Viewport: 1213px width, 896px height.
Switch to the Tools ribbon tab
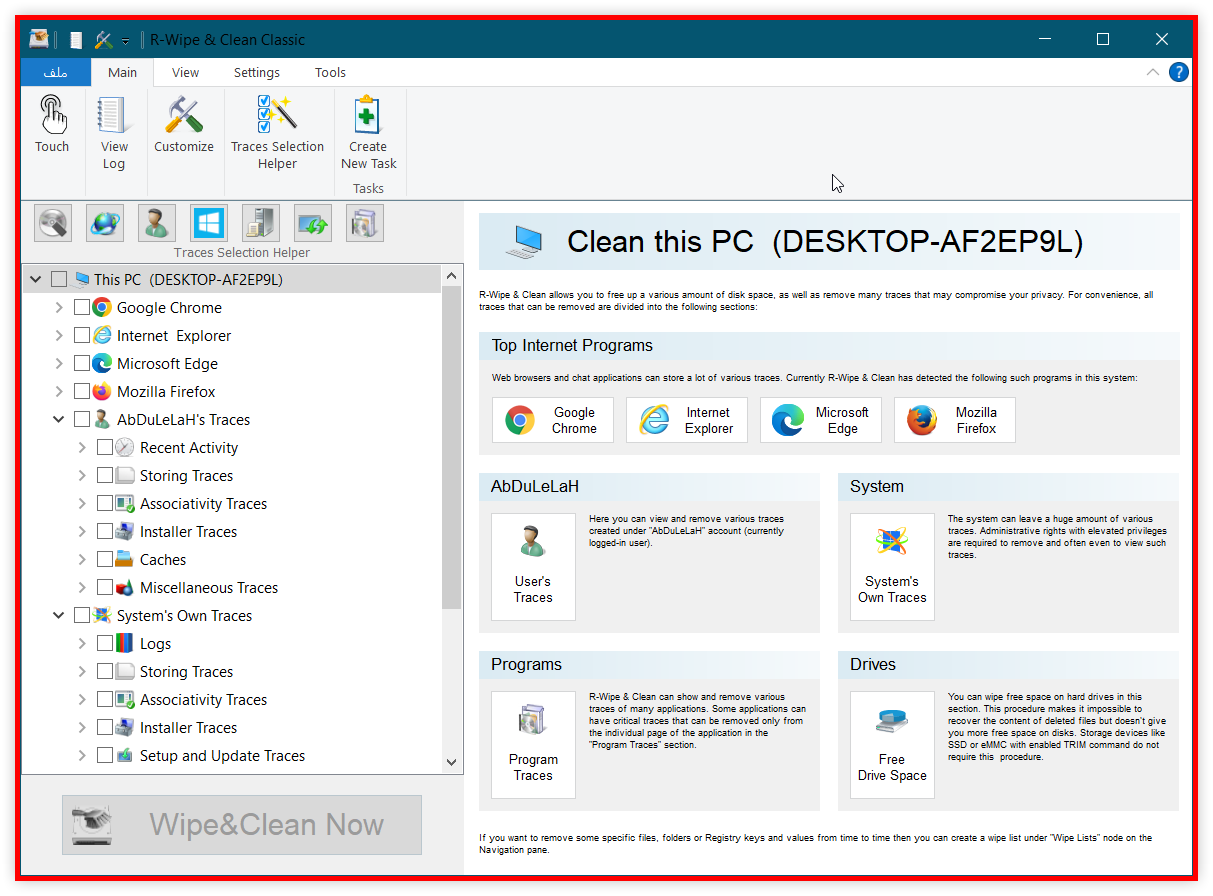coord(330,72)
